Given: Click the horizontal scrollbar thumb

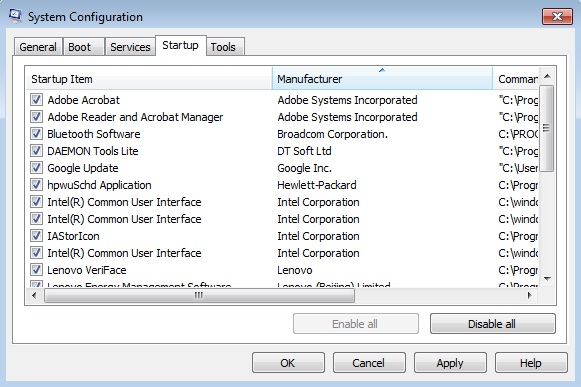Looking at the screenshot, I should pos(199,295).
